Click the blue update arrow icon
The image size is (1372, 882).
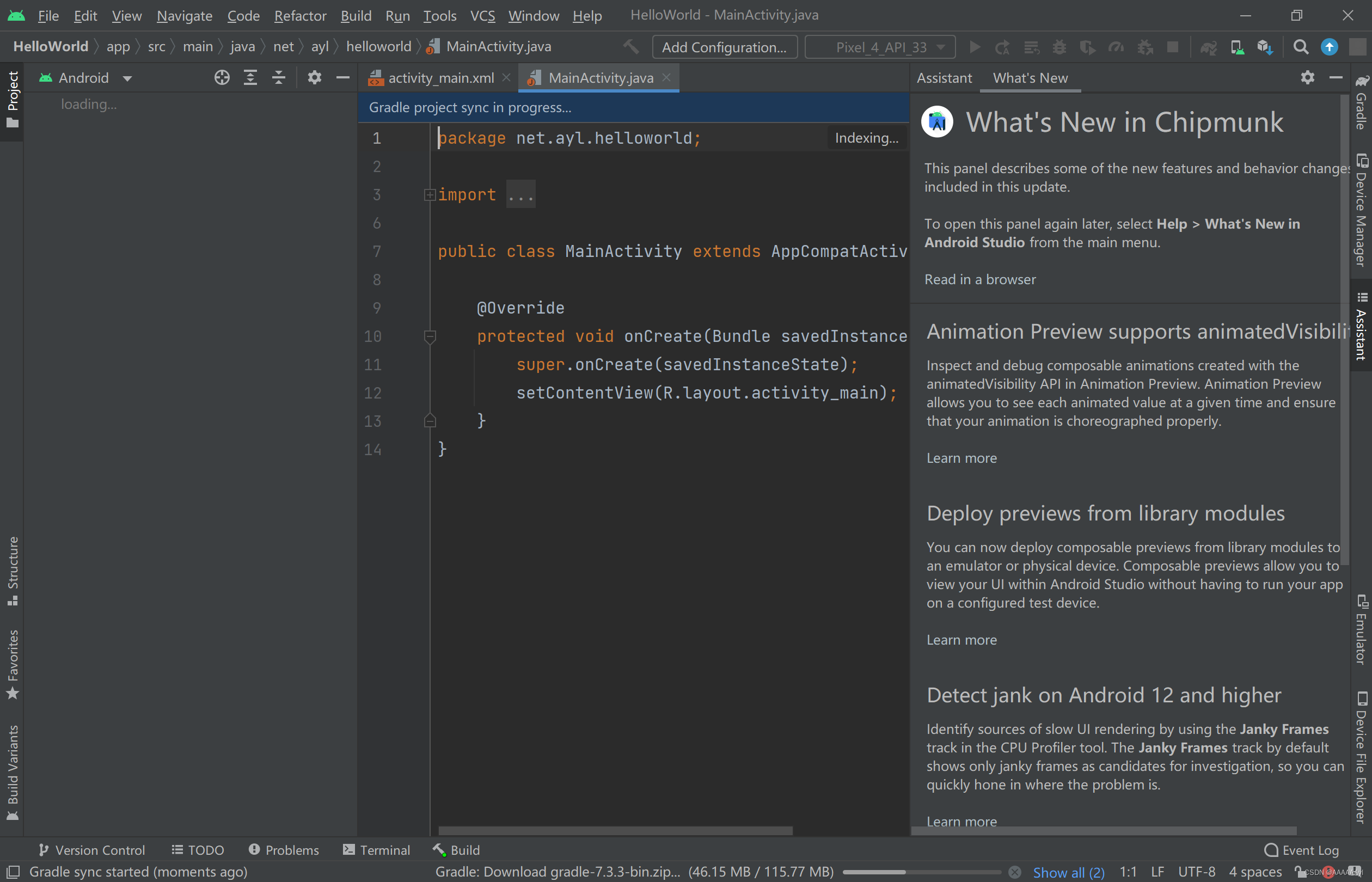pos(1329,47)
